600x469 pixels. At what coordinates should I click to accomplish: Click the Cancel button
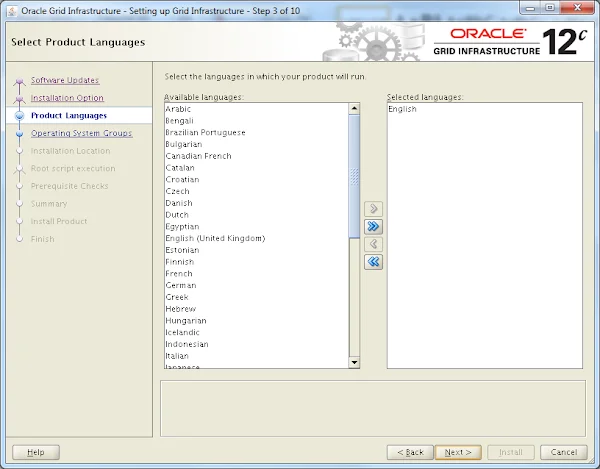(564, 452)
